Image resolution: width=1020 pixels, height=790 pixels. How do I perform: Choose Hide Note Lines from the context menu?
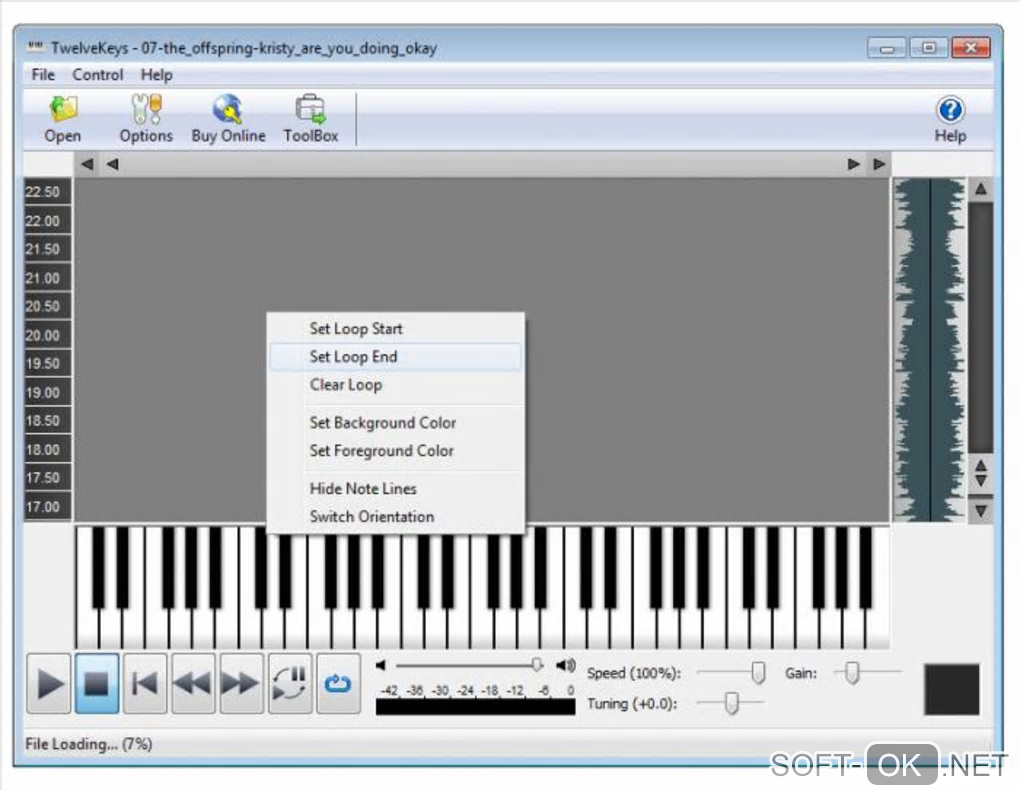tap(396, 488)
